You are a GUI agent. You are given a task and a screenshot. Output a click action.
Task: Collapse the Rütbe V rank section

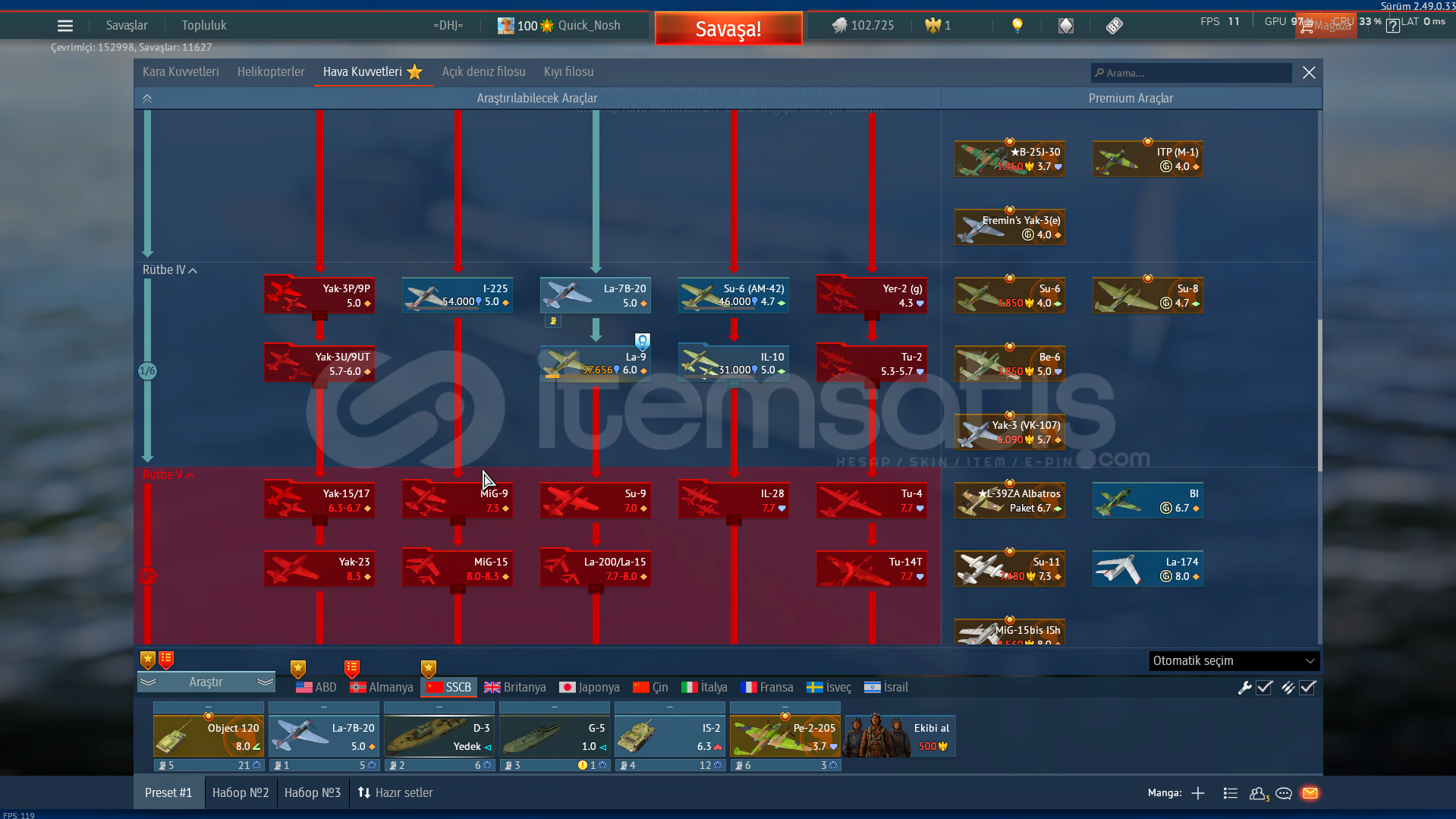pyautogui.click(x=168, y=475)
